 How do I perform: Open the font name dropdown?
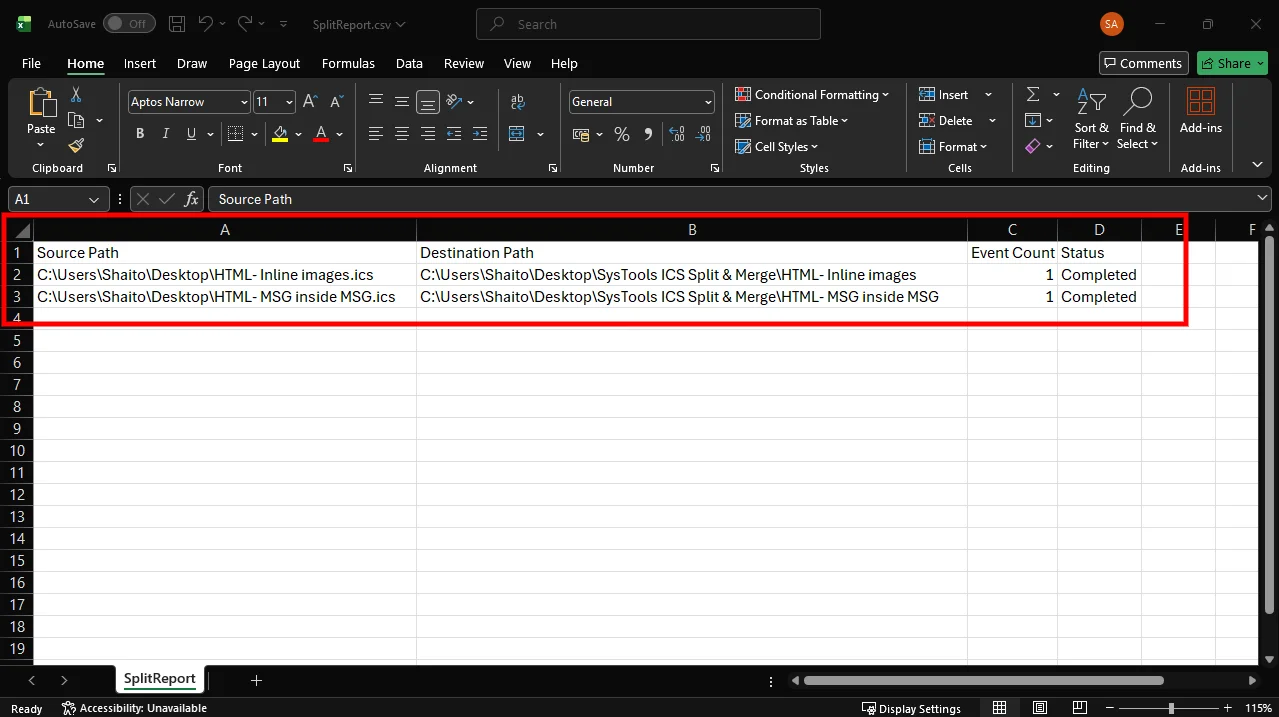(x=244, y=102)
